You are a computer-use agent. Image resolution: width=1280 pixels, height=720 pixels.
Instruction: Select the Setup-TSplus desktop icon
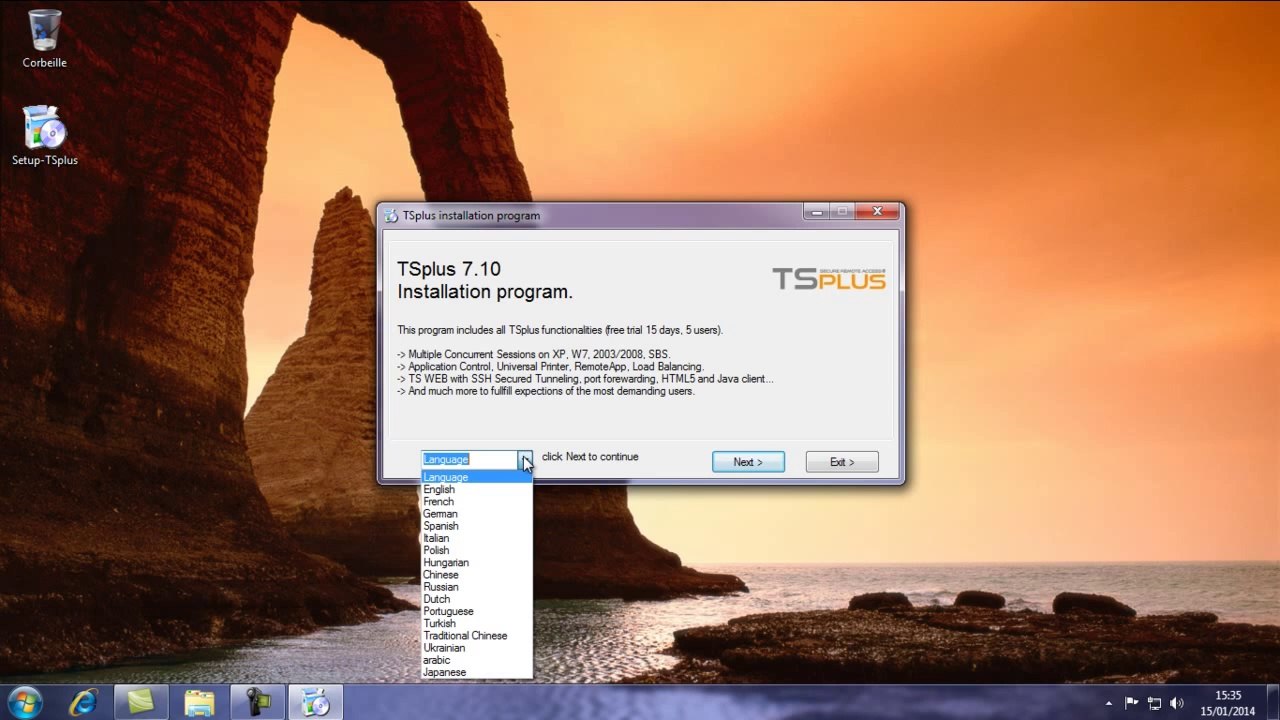[x=44, y=135]
